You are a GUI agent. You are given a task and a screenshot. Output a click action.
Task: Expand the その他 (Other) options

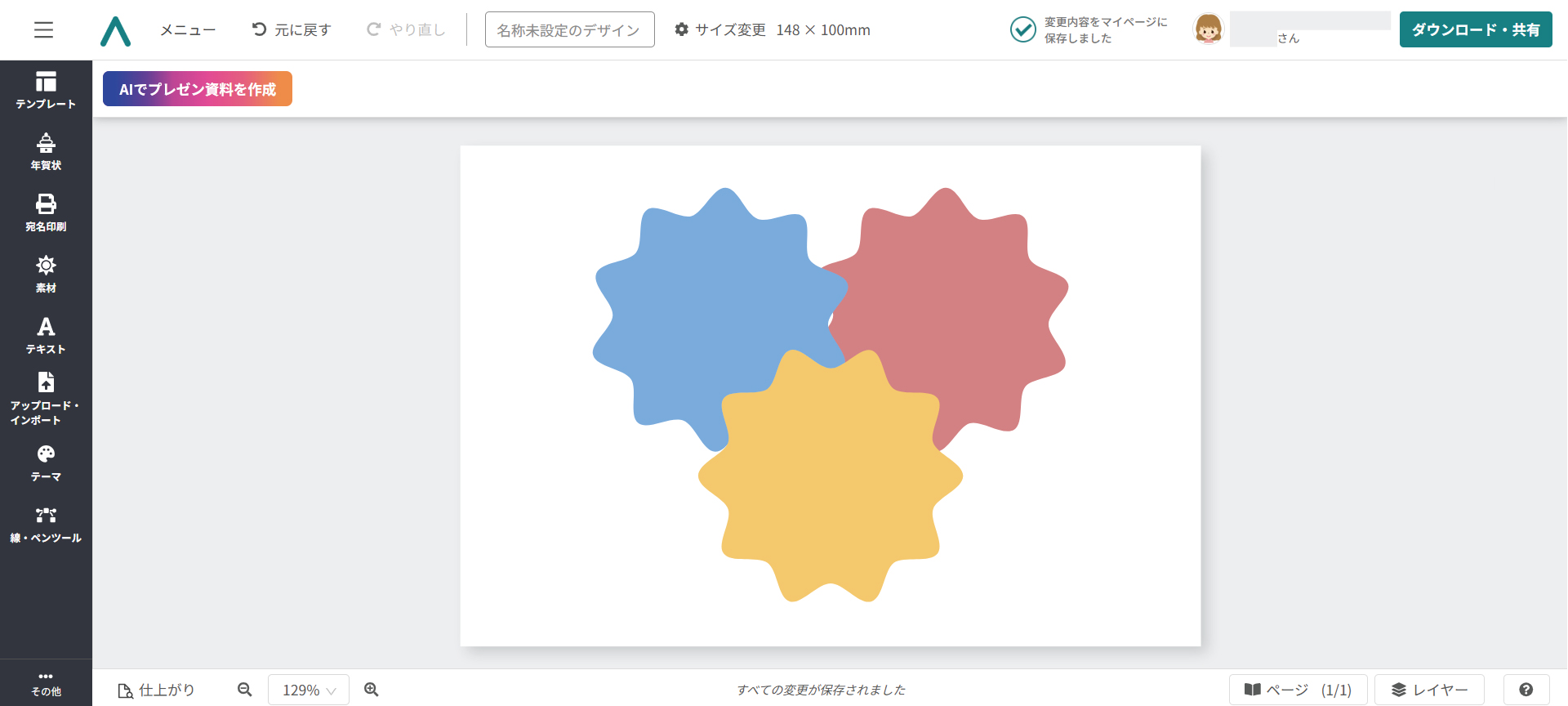46,683
